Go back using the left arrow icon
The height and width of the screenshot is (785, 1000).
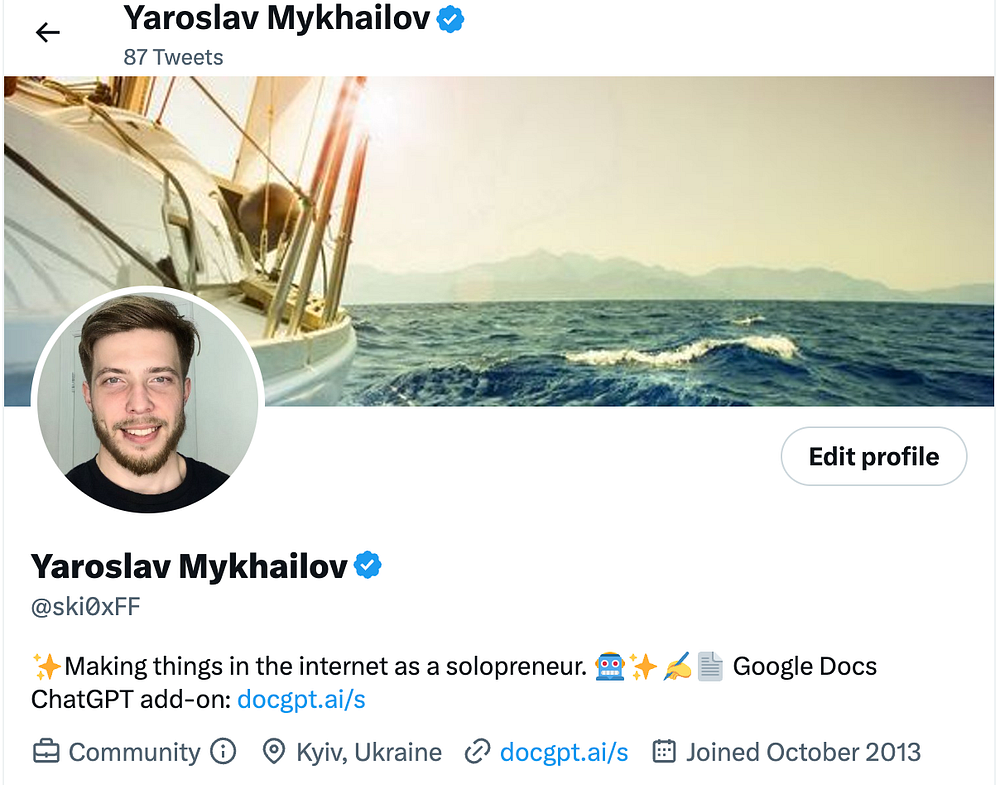tap(47, 32)
